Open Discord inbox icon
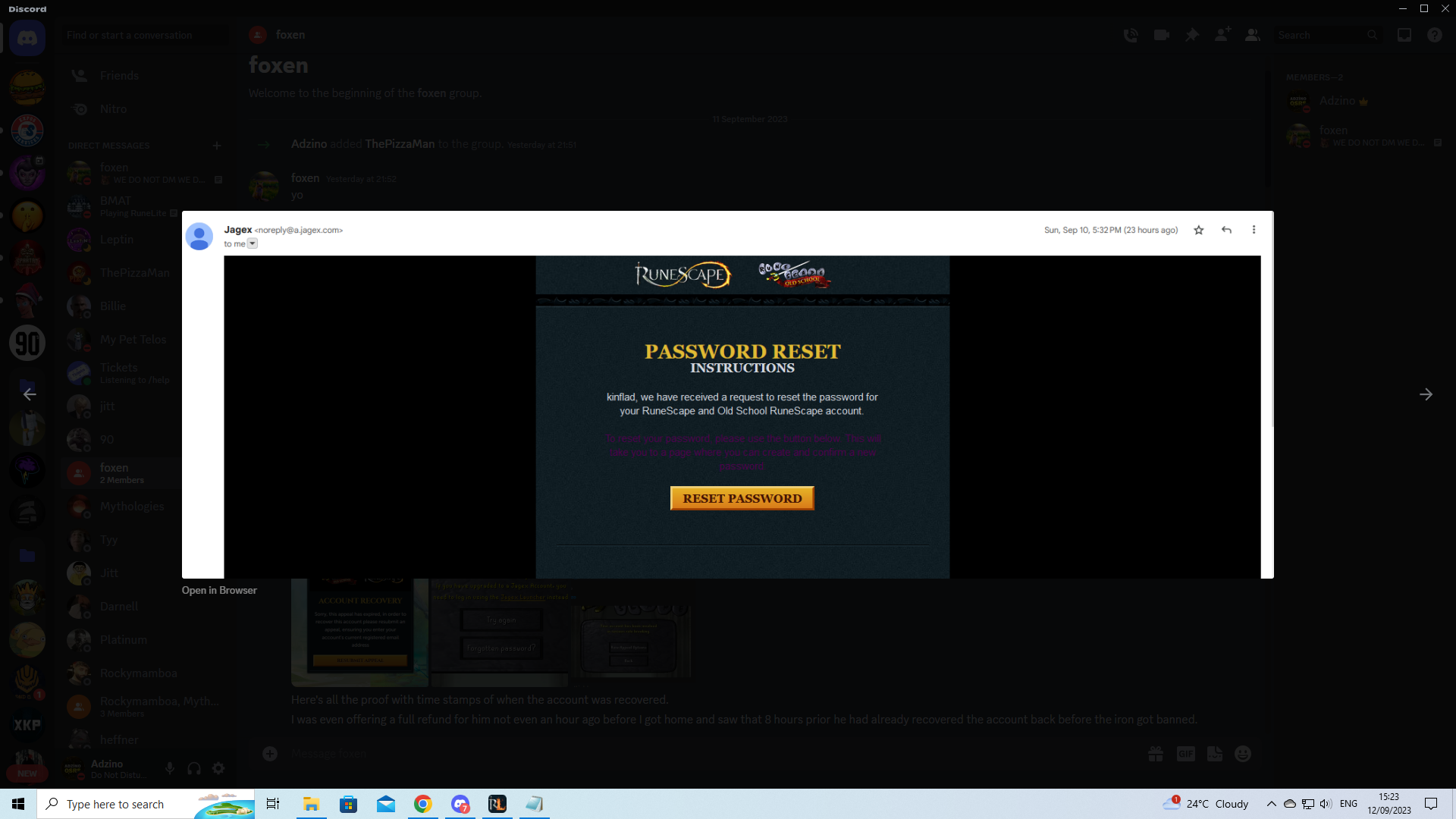1456x819 pixels. tap(1404, 35)
